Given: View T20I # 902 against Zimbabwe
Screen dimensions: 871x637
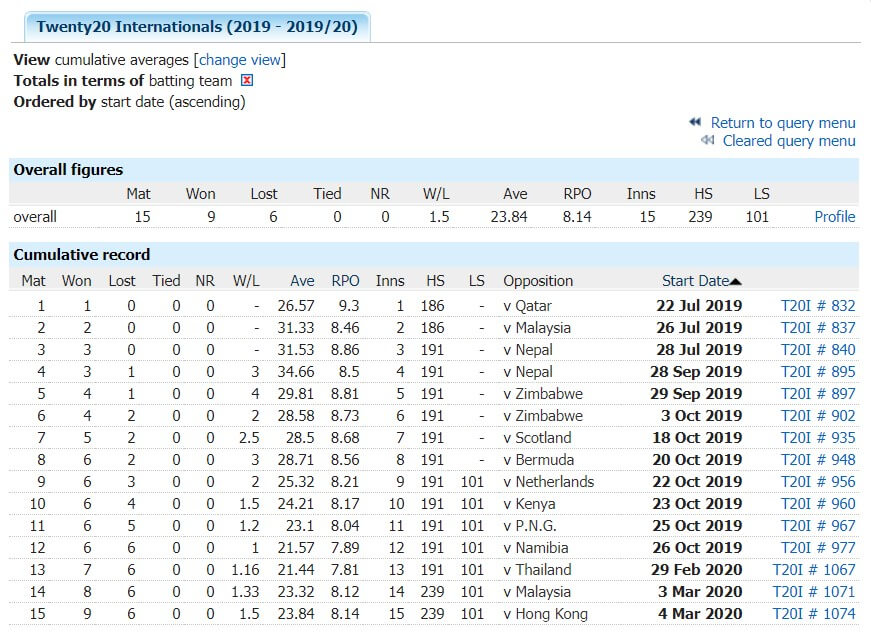Looking at the screenshot, I should point(818,416).
